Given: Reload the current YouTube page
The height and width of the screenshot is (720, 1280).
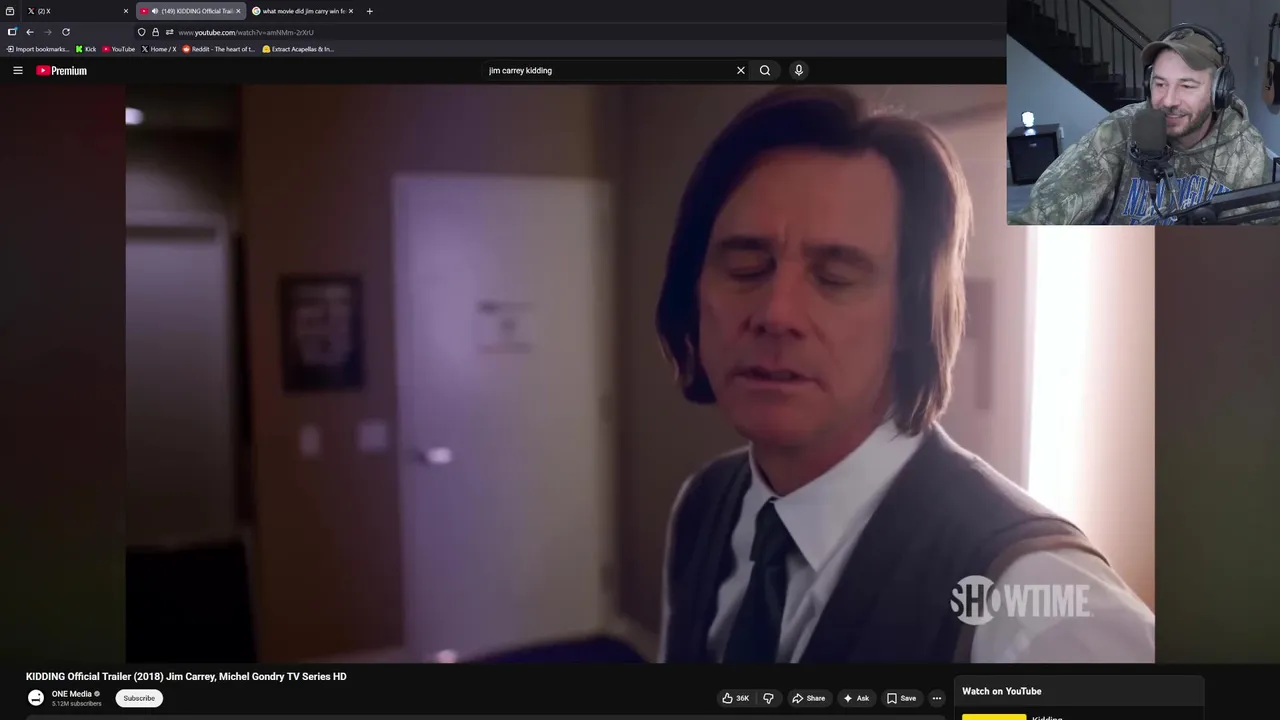Looking at the screenshot, I should click(x=66, y=32).
